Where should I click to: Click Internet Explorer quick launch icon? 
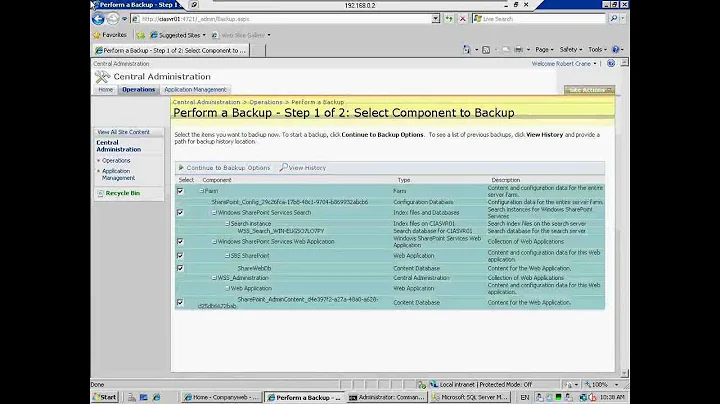click(156, 397)
